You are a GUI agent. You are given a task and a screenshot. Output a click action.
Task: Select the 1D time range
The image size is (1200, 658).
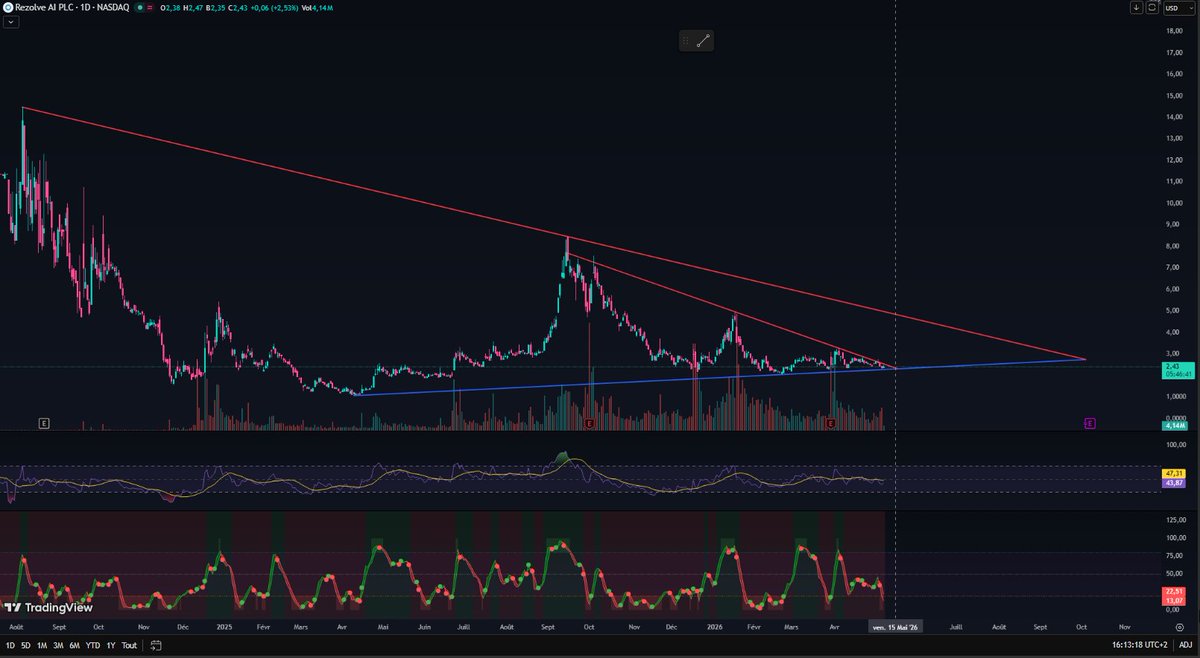point(10,646)
